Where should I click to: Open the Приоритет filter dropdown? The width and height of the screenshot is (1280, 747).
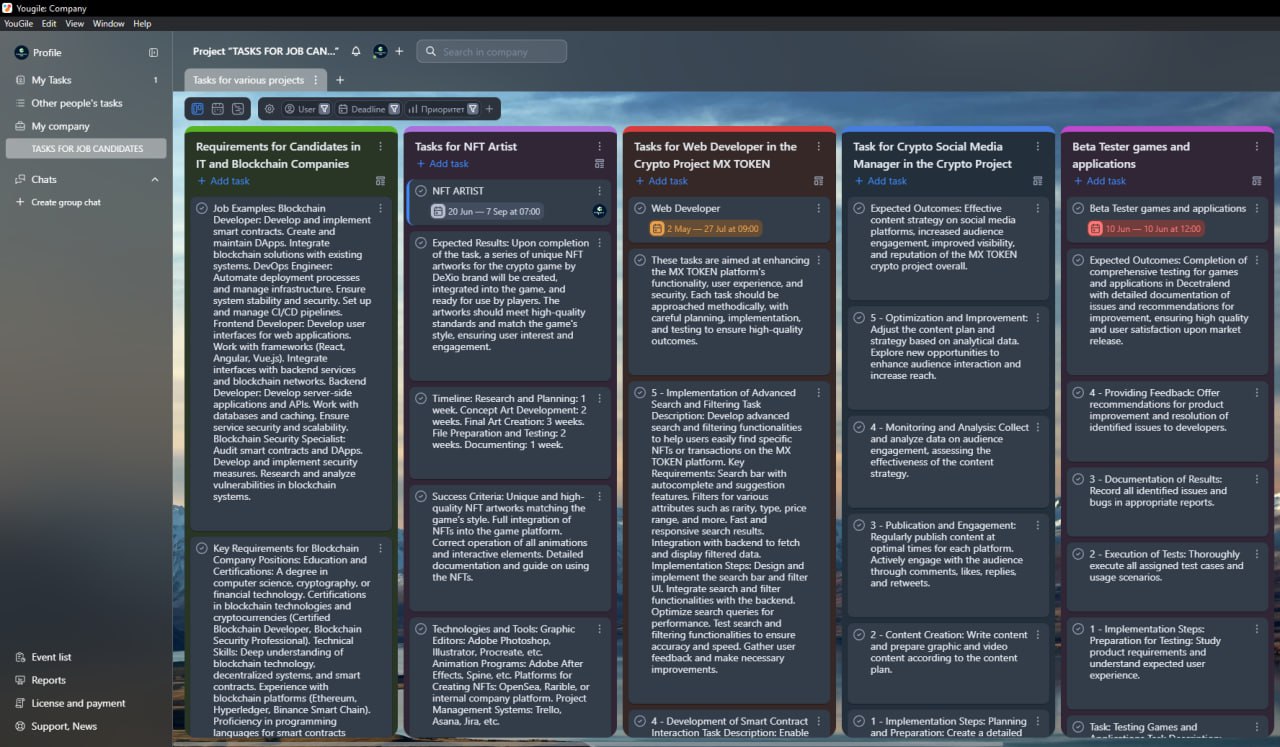tap(443, 109)
